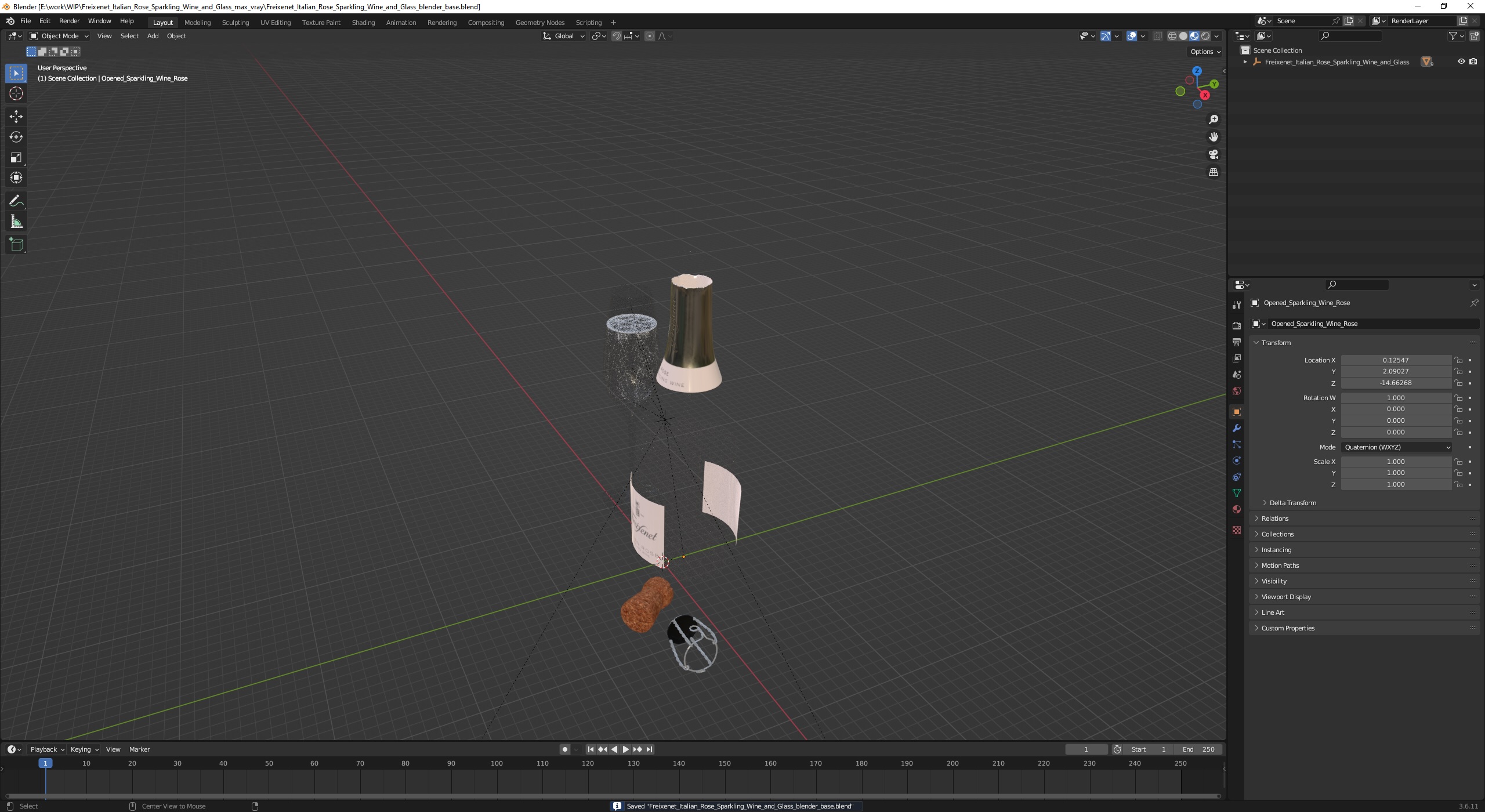Open rotation Mode Quaternion dropdown
The width and height of the screenshot is (1485, 812).
tap(1397, 447)
